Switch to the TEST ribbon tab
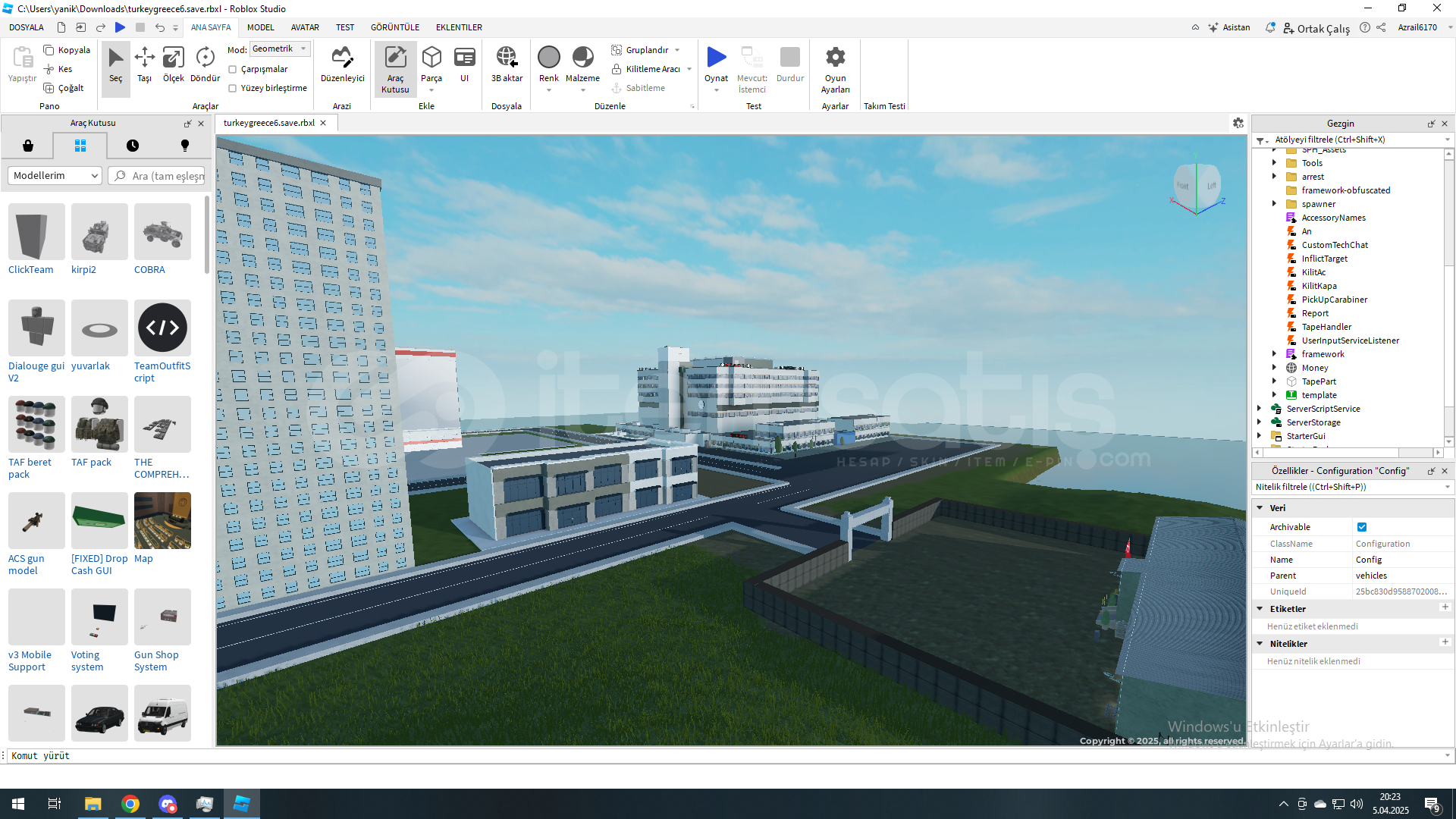Image resolution: width=1456 pixels, height=819 pixels. click(x=345, y=27)
